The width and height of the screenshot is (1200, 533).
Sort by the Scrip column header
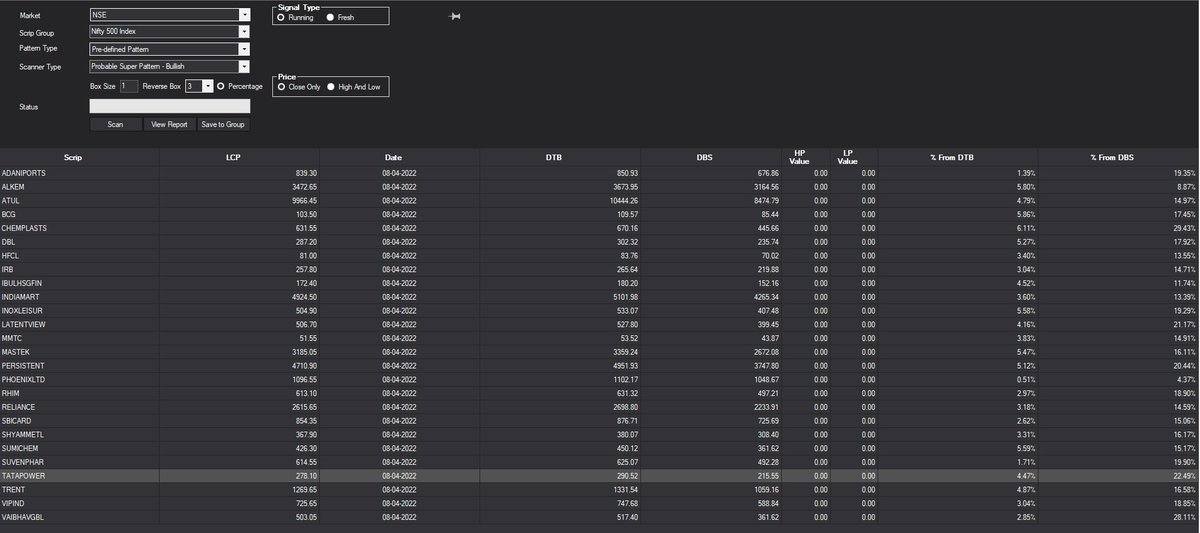click(79, 157)
